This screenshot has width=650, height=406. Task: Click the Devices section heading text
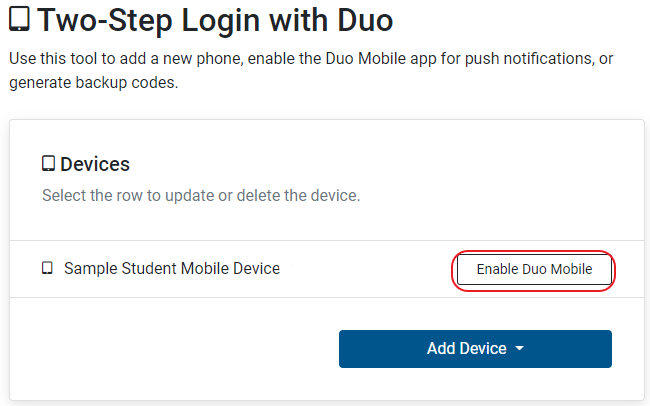click(95, 164)
